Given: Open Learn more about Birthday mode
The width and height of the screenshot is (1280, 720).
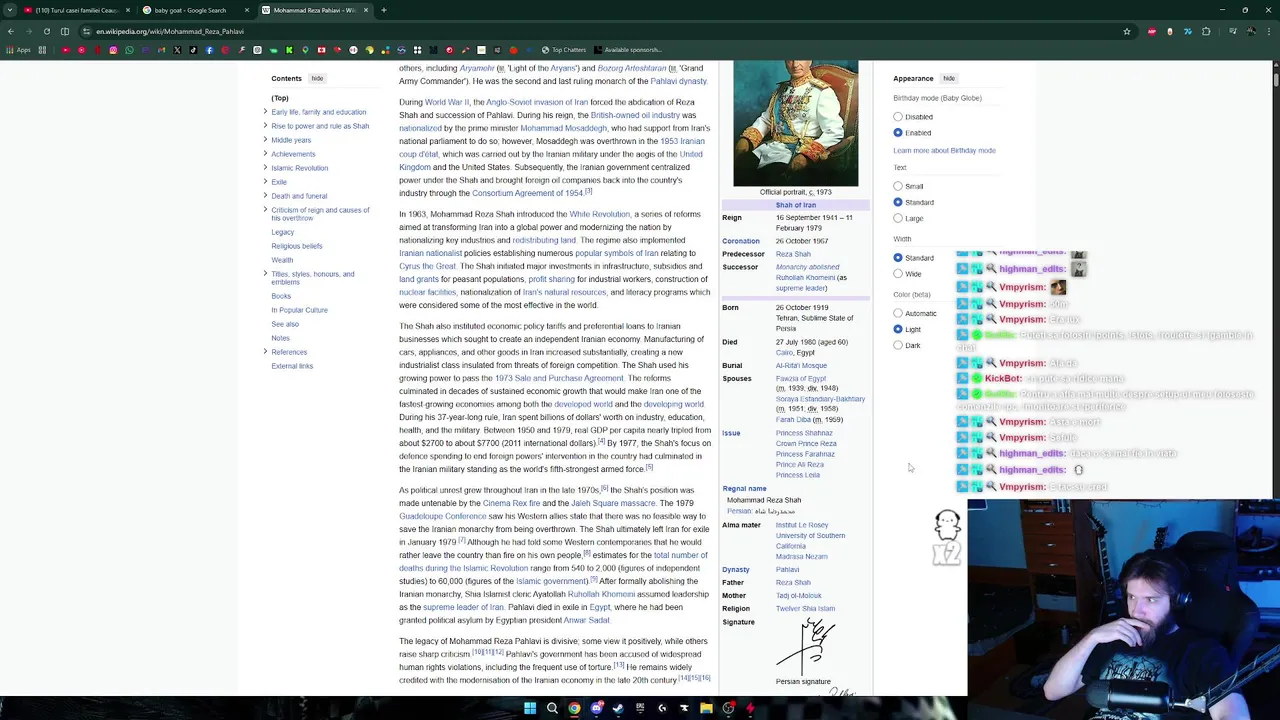Looking at the screenshot, I should point(944,150).
